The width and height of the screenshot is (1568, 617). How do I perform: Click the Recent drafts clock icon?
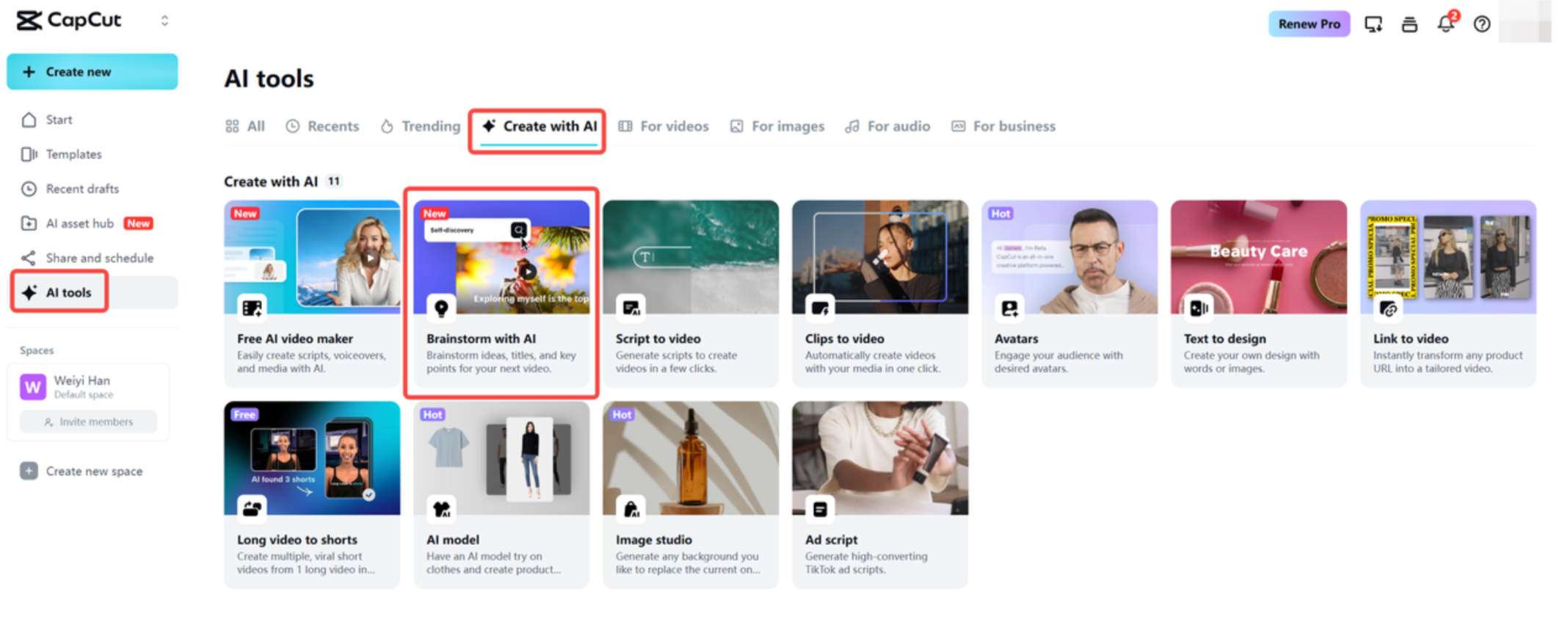(29, 189)
